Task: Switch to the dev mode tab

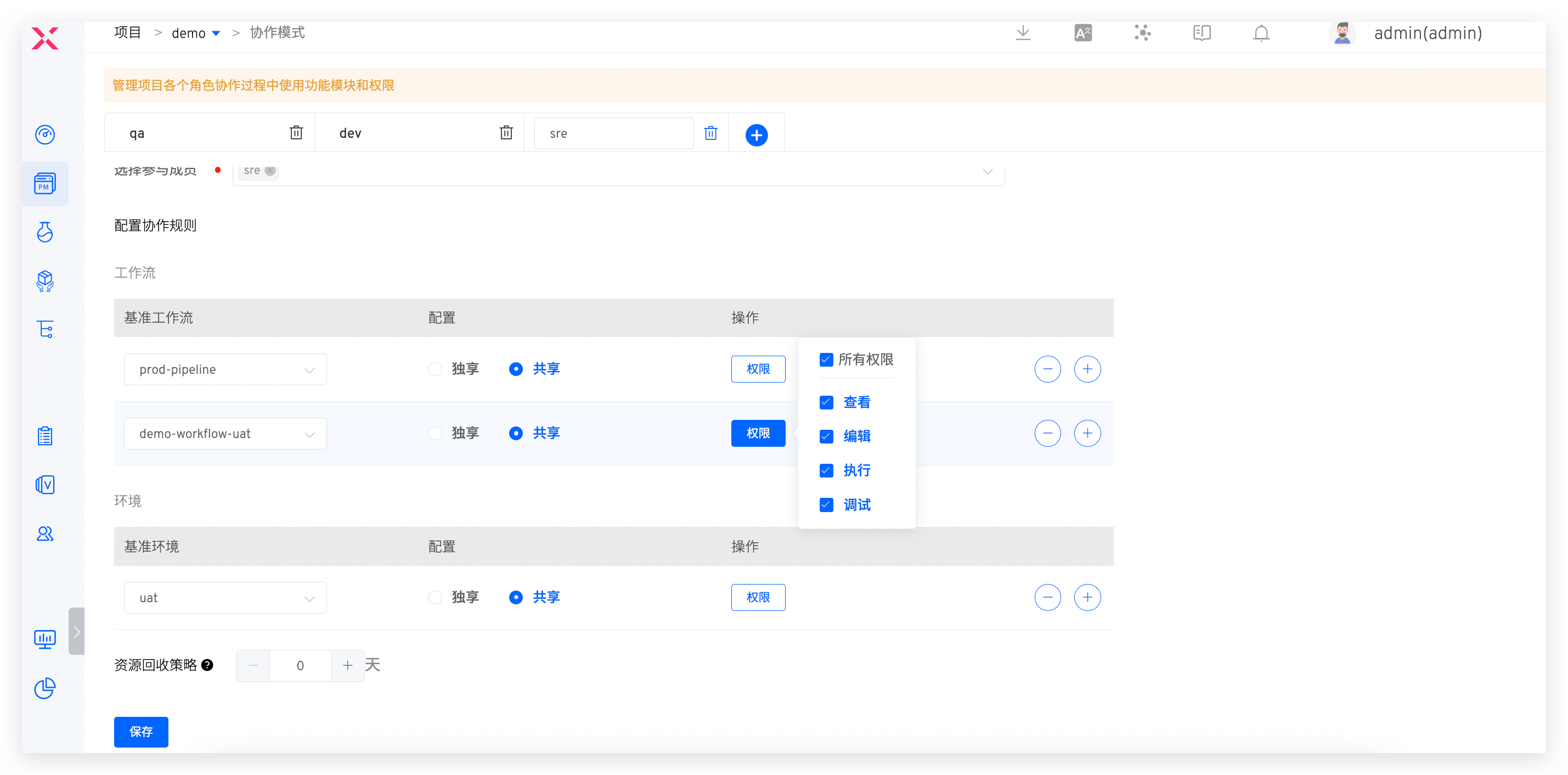Action: pos(351,133)
